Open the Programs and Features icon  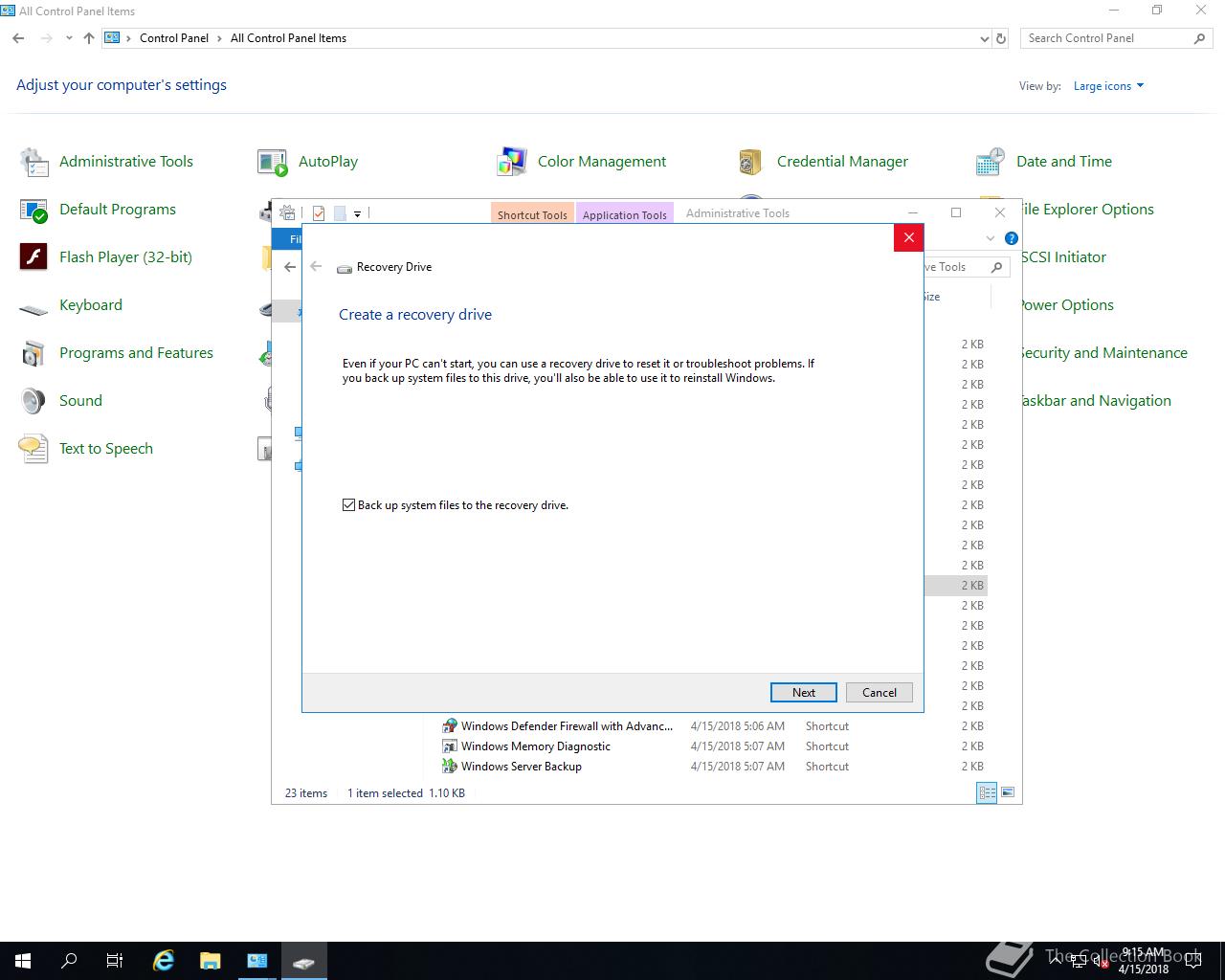(34, 353)
